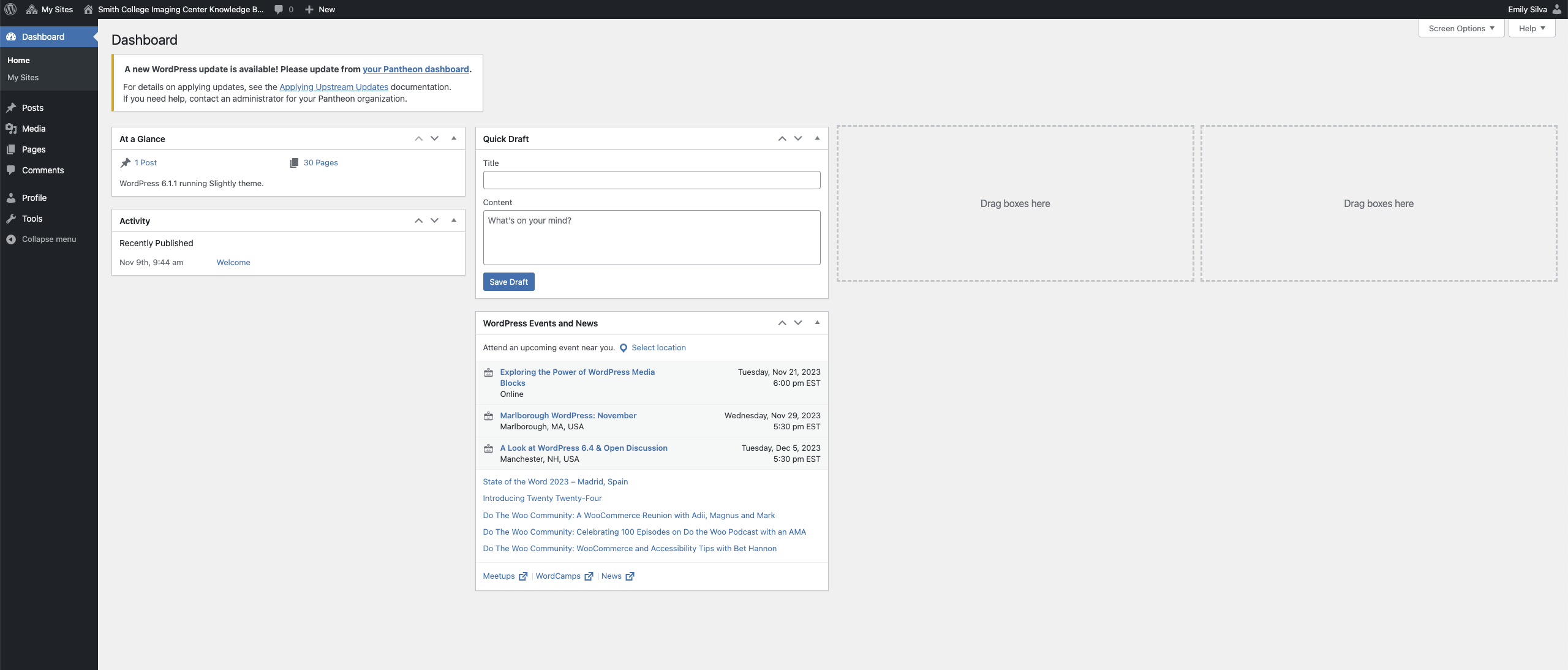Click the comments bubble icon in admin bar
Viewport: 1568px width, 670px height.
point(279,9)
